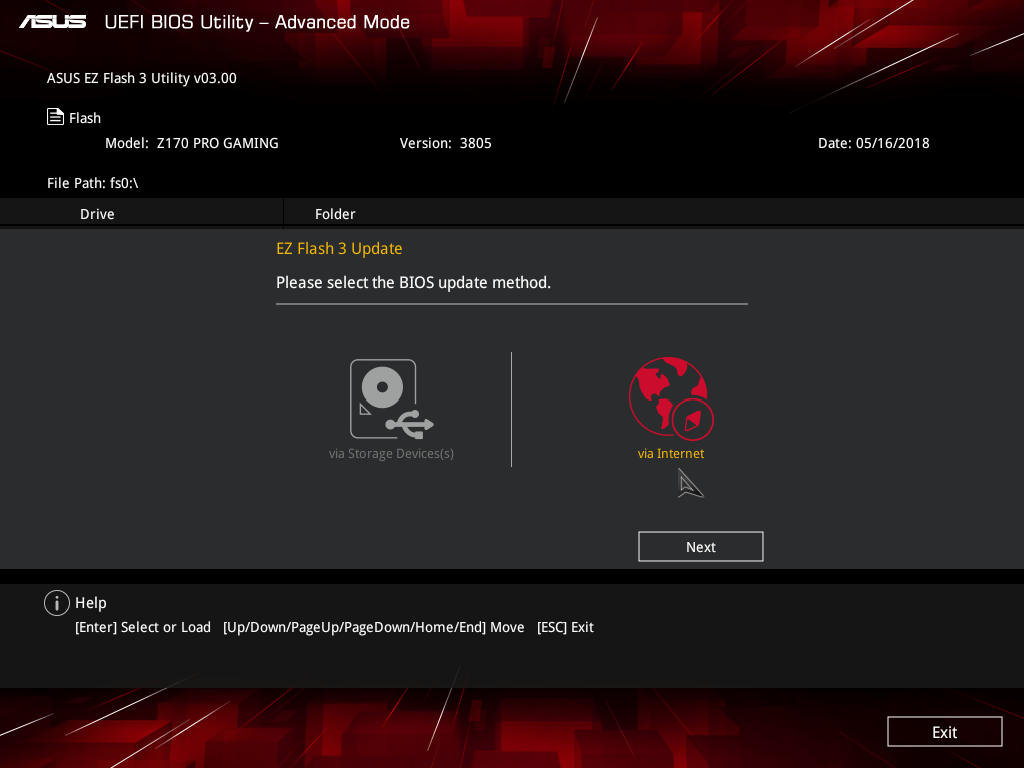
Task: Select the 'via Internet' label
Action: point(670,454)
